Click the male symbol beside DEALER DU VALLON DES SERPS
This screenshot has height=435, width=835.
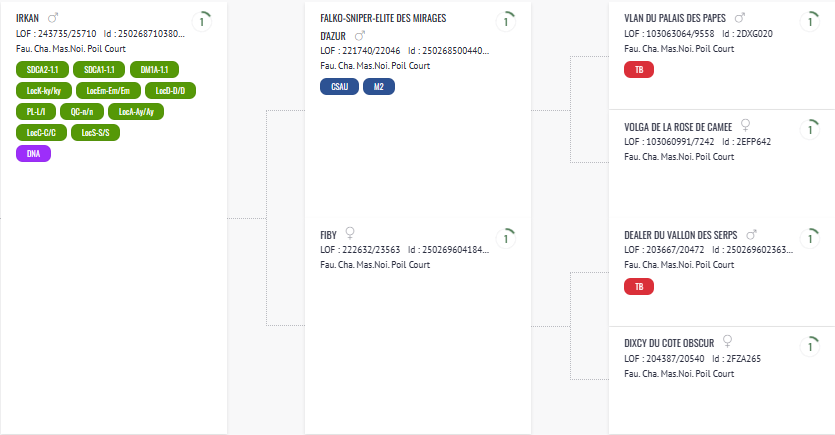point(751,235)
